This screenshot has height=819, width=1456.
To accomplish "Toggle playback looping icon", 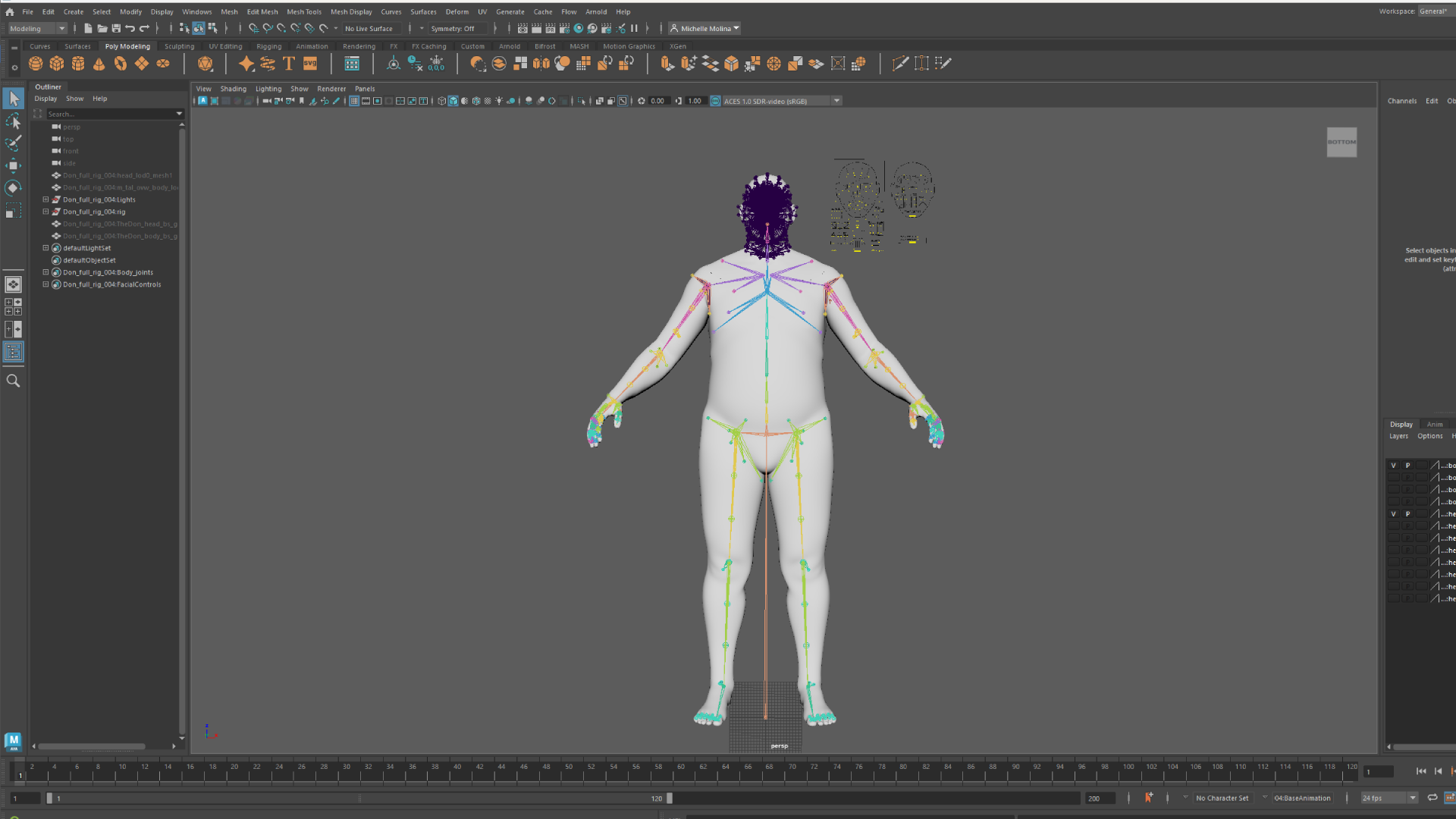I will pyautogui.click(x=1432, y=798).
